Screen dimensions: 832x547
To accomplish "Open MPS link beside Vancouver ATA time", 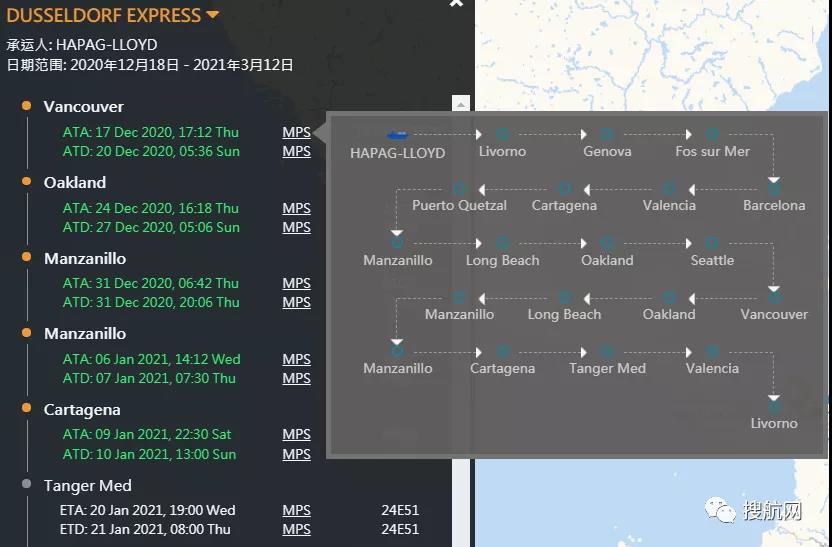I will (x=296, y=132).
